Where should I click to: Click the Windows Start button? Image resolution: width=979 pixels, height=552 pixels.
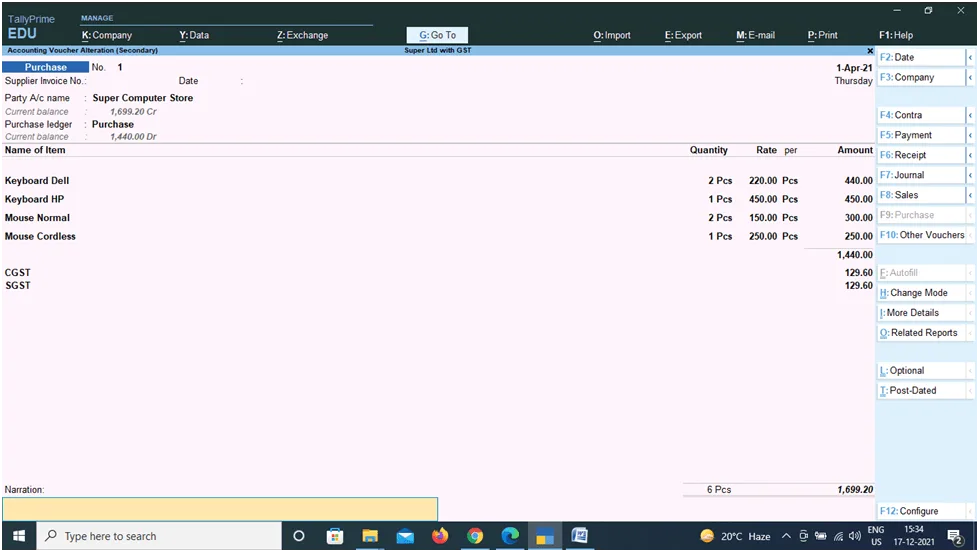coord(18,536)
